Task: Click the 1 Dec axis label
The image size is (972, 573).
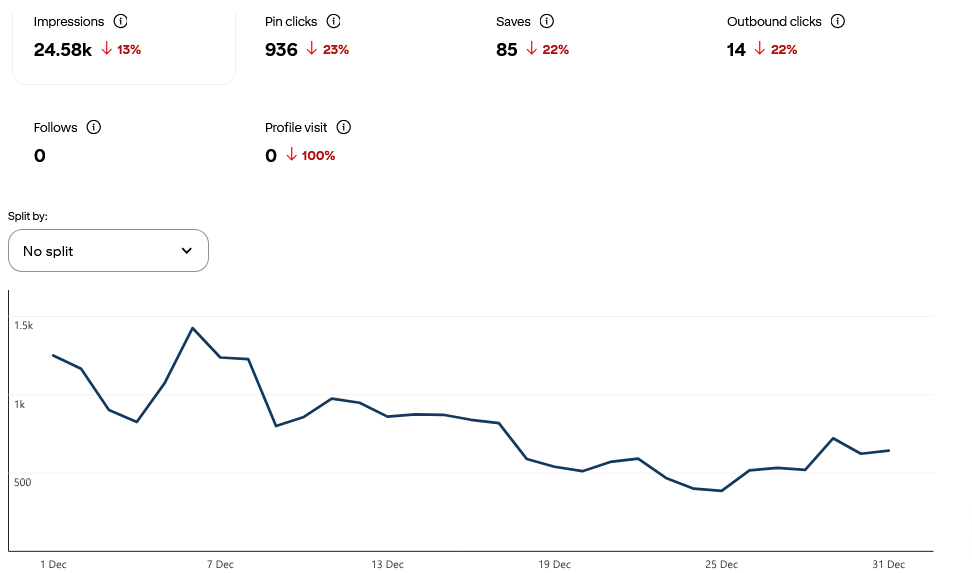Action: pyautogui.click(x=53, y=564)
